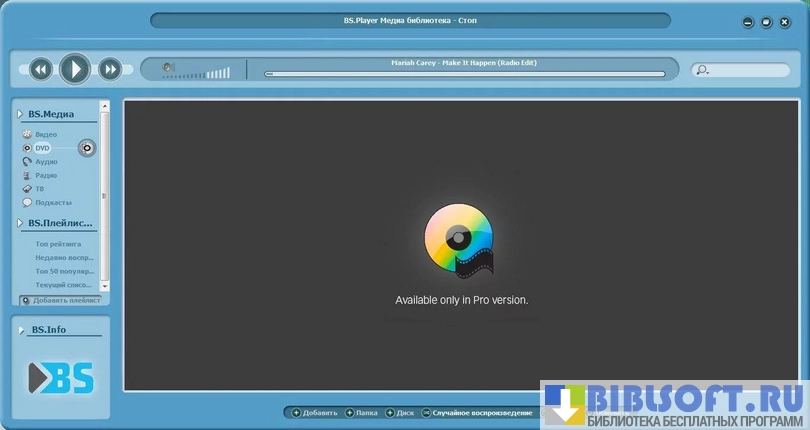
Task: Collapse the BS.Медиа panel
Action: point(20,114)
